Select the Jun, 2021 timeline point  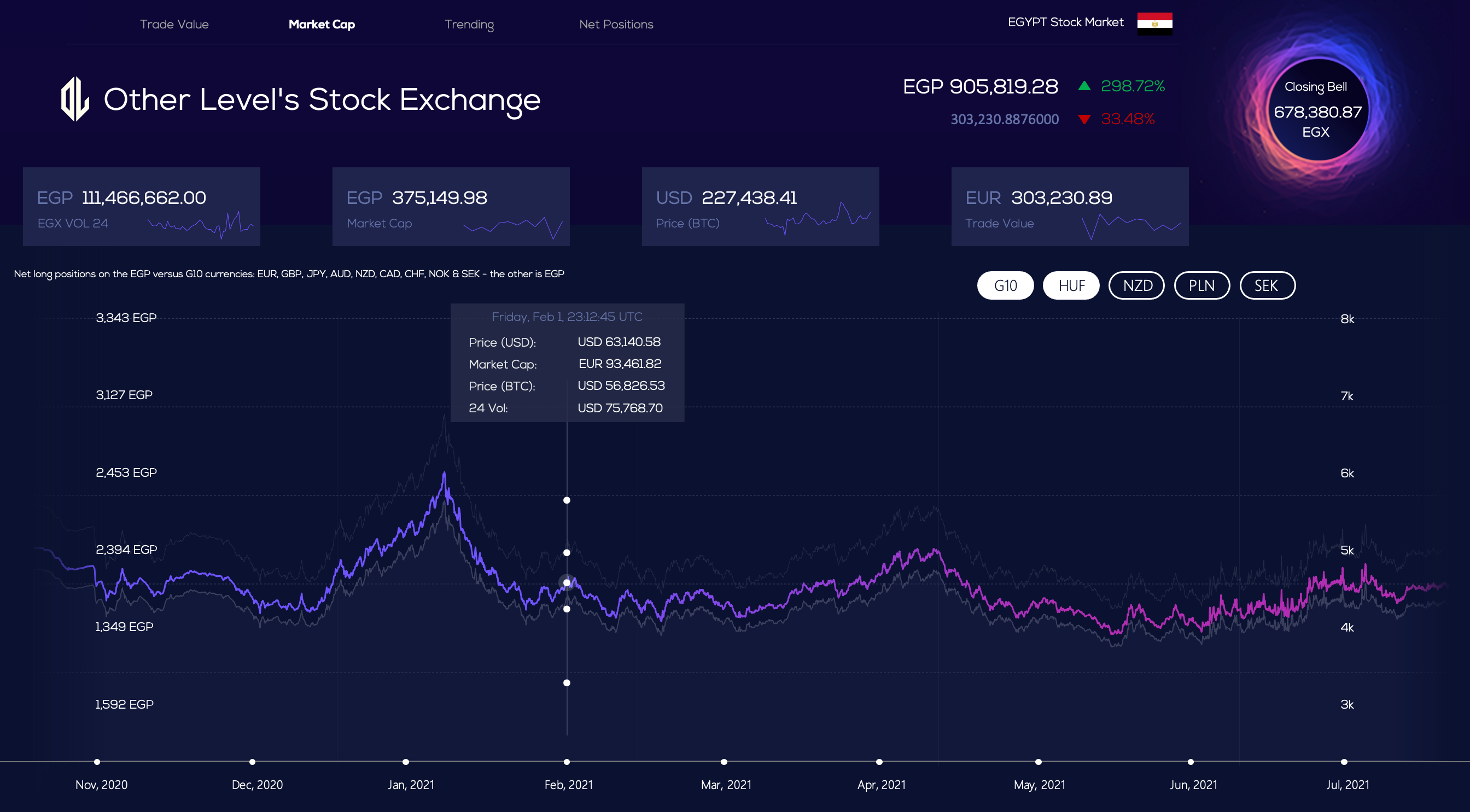pos(1191,762)
